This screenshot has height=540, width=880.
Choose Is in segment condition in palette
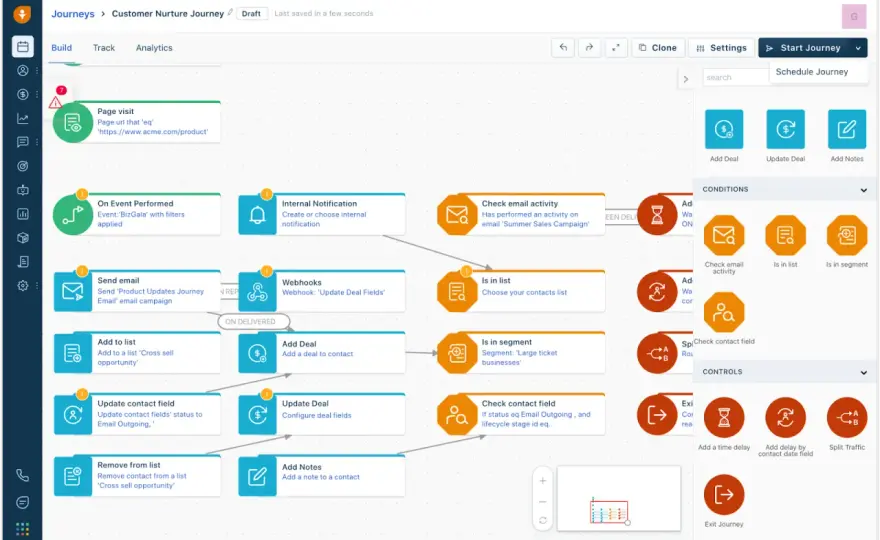point(847,235)
